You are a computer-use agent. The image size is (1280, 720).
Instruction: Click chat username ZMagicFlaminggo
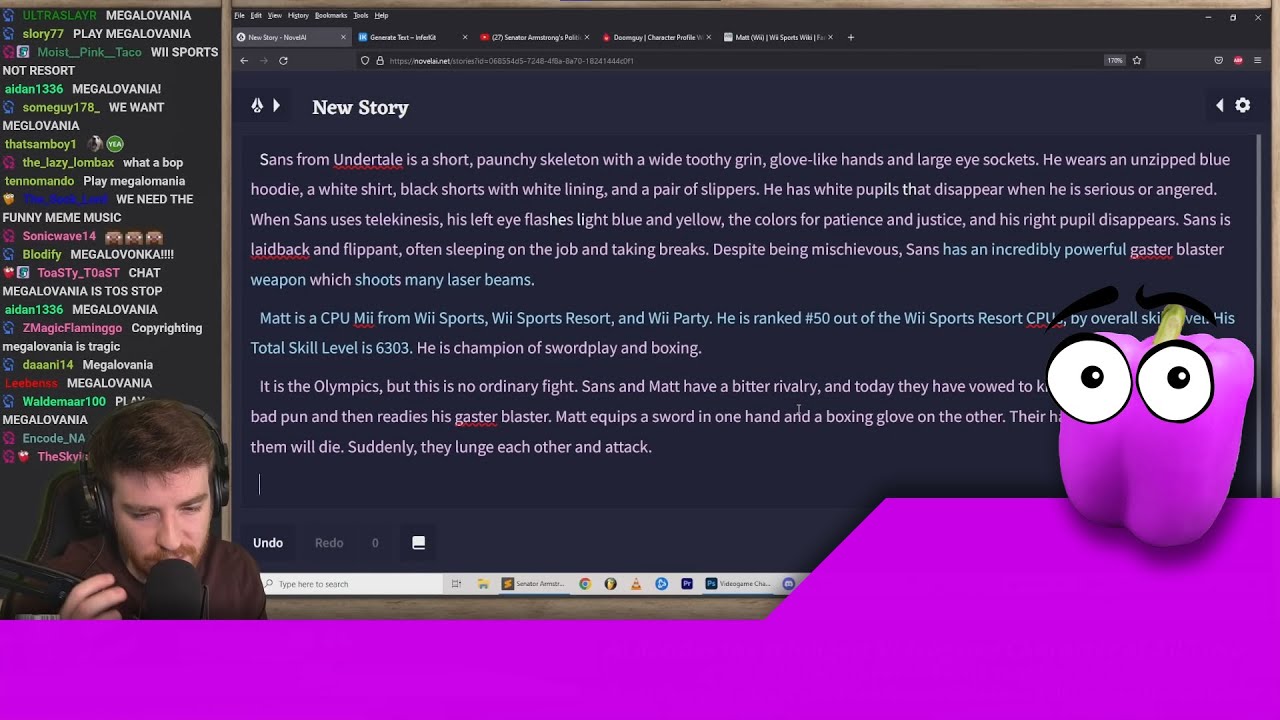pyautogui.click(x=72, y=328)
